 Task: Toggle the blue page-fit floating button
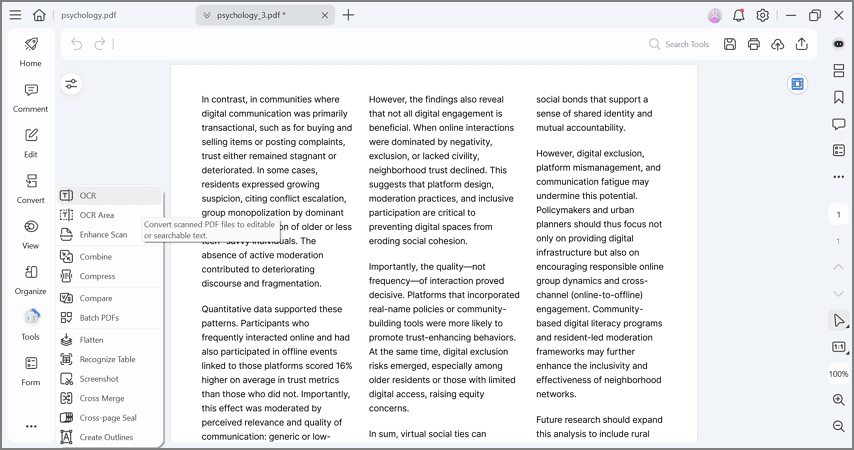(797, 84)
